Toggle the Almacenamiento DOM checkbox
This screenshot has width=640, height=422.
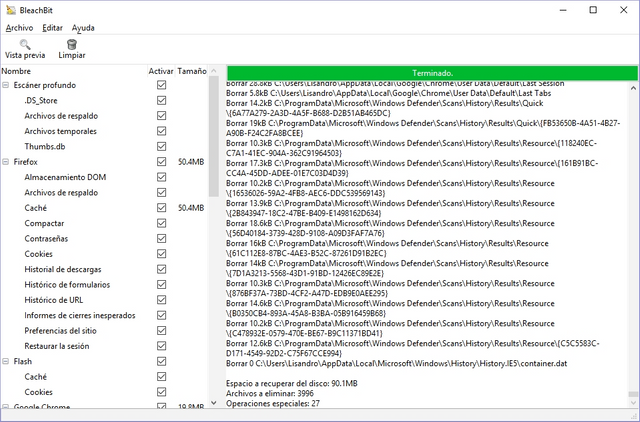pyautogui.click(x=162, y=177)
